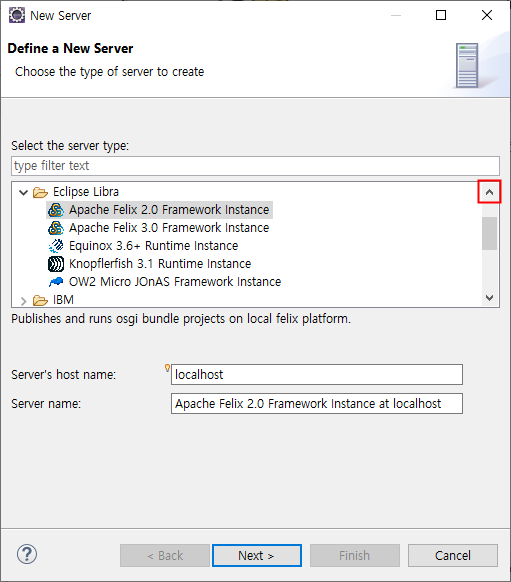
Task: Expand the IBM tree node
Action: (23, 301)
